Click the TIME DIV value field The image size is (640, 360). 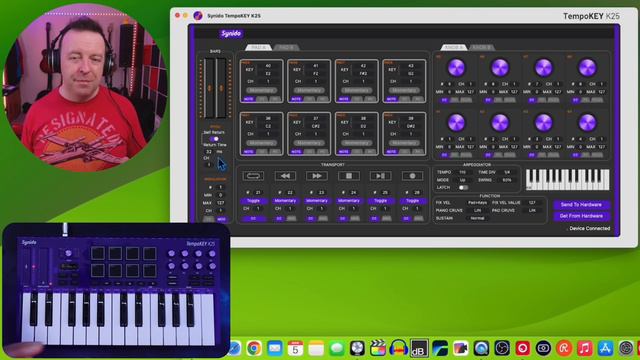(x=507, y=172)
